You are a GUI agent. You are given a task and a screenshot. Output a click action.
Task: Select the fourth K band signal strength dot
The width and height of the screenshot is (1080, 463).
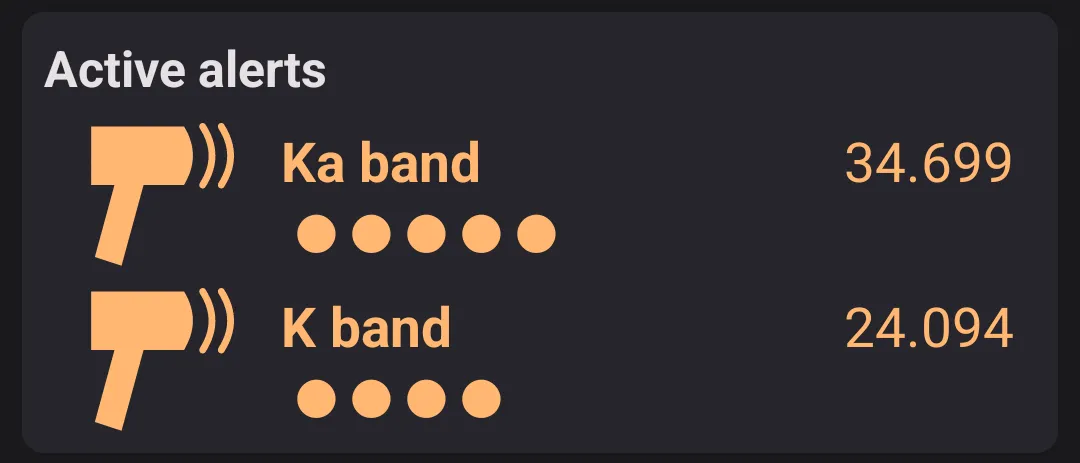coord(481,399)
